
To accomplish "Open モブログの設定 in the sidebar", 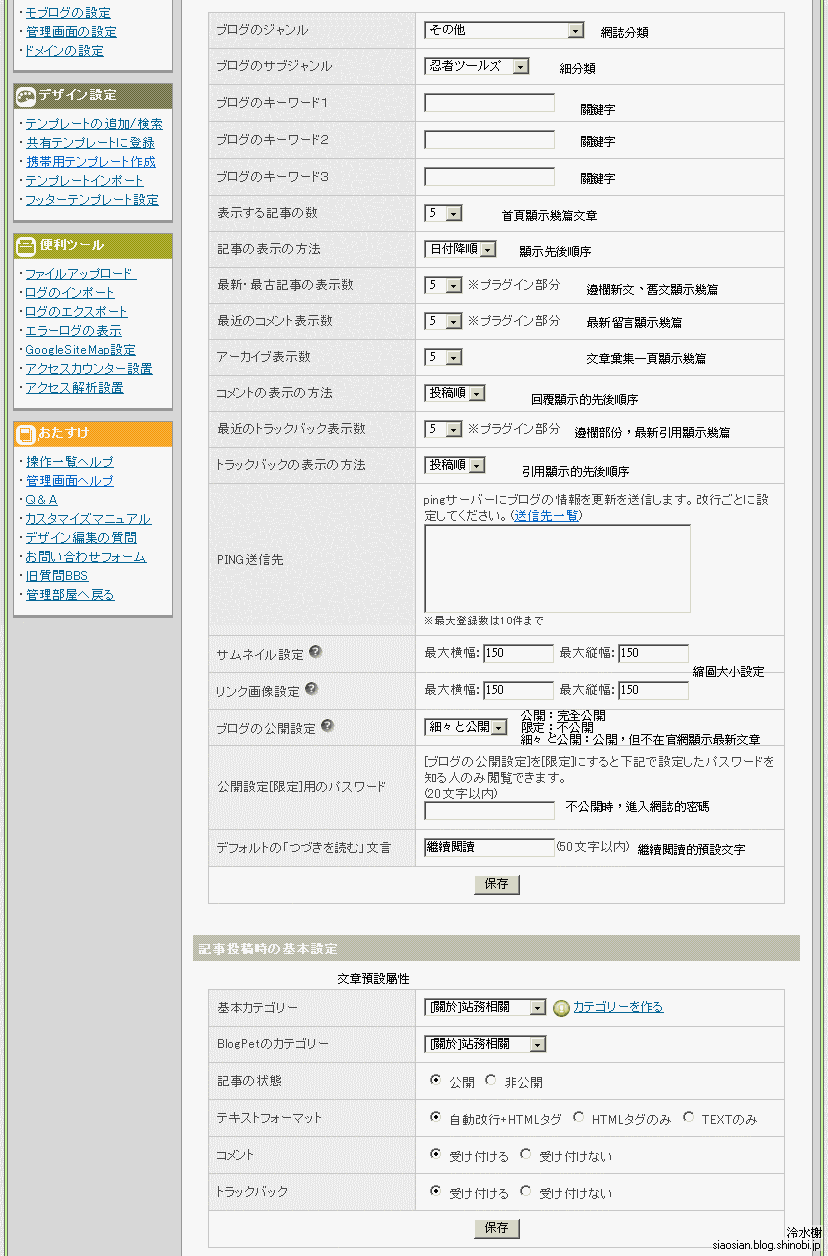I will coord(68,13).
